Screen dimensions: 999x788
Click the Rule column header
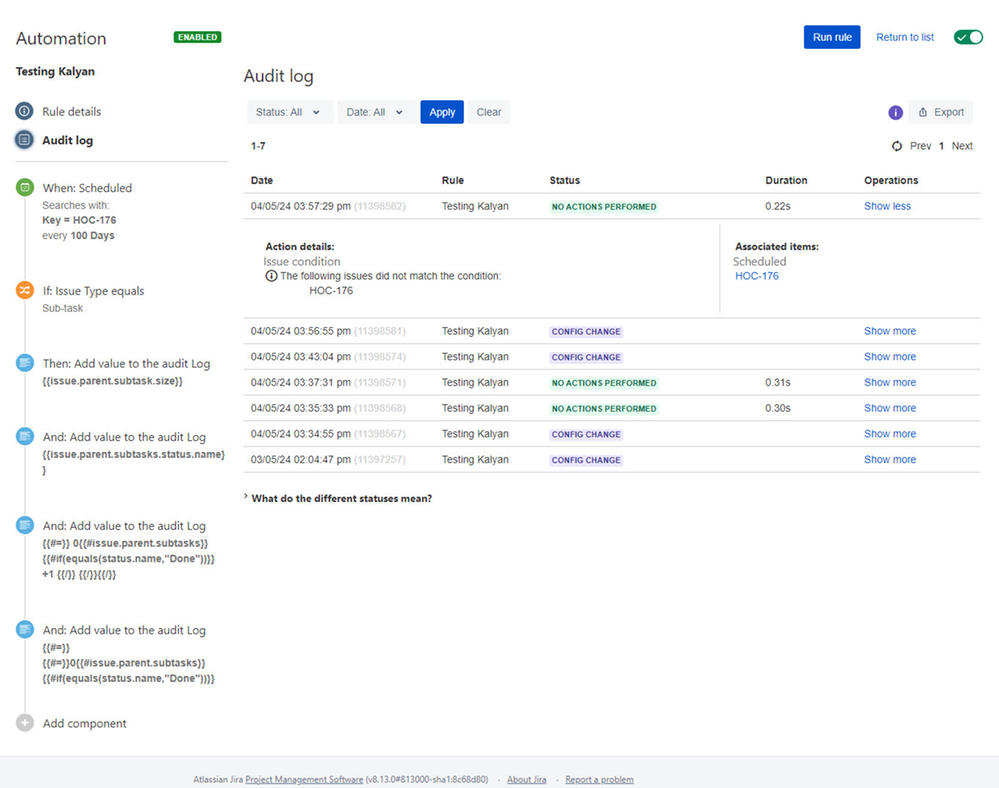tap(452, 180)
